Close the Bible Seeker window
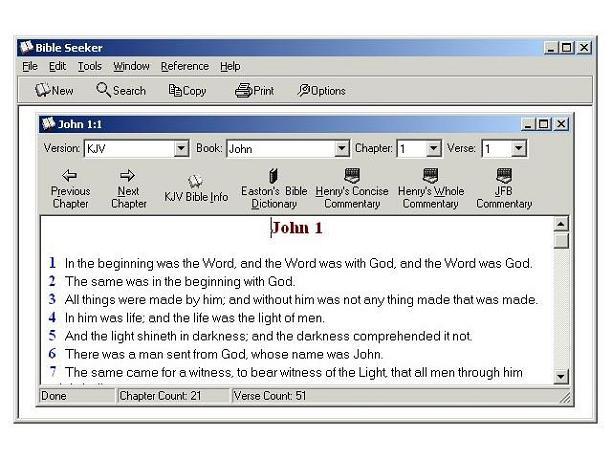 point(584,48)
